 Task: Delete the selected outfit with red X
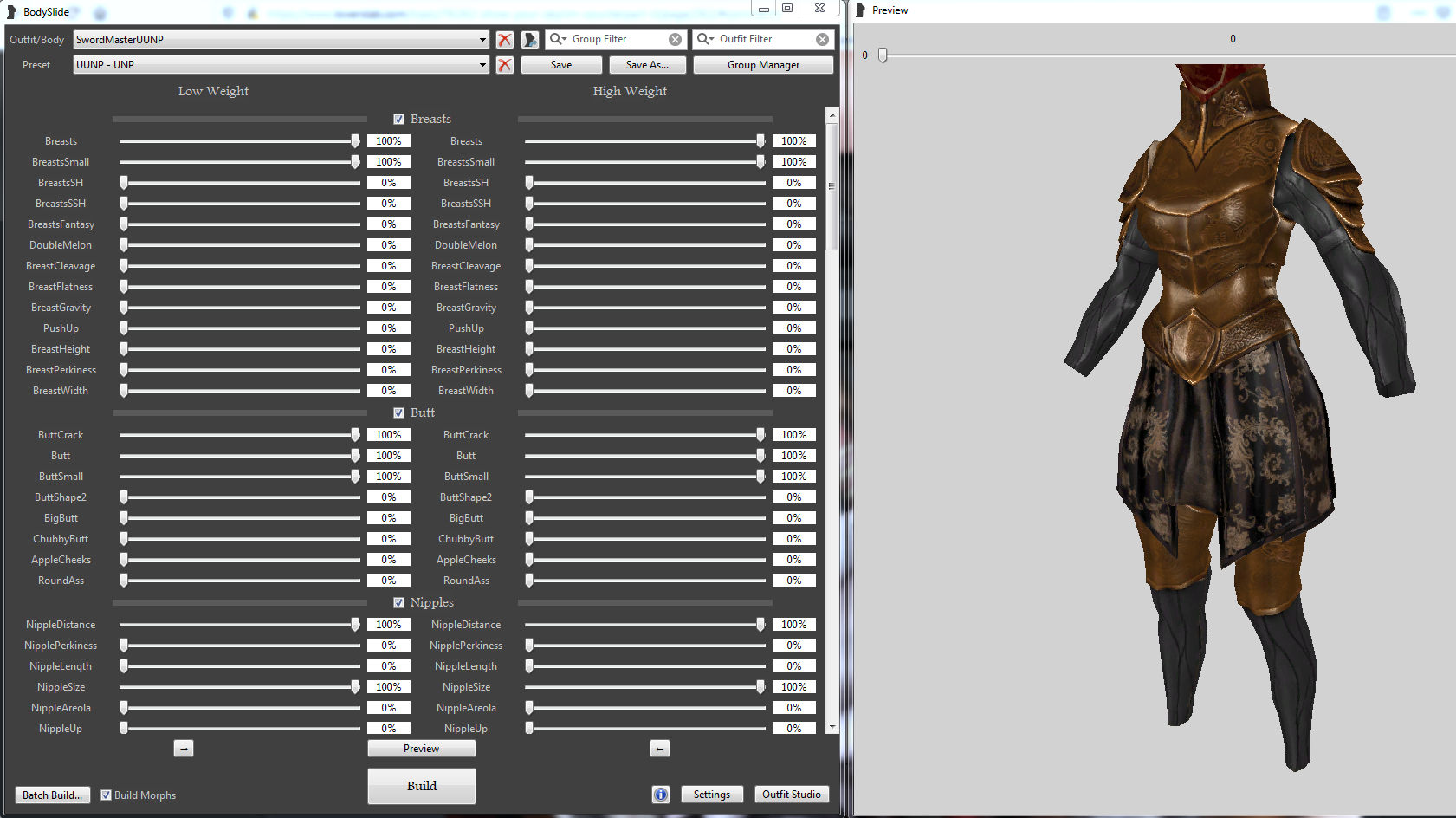(505, 40)
